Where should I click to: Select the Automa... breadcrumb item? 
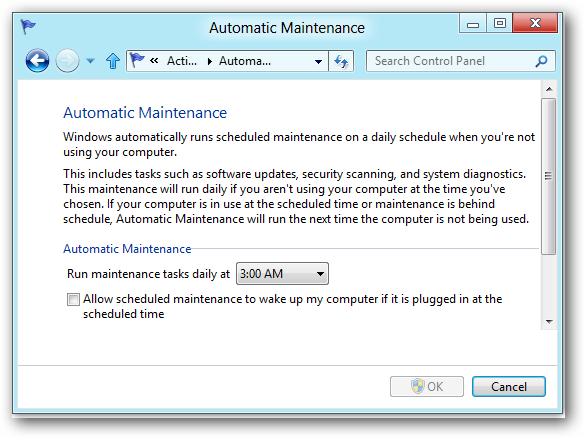245,61
